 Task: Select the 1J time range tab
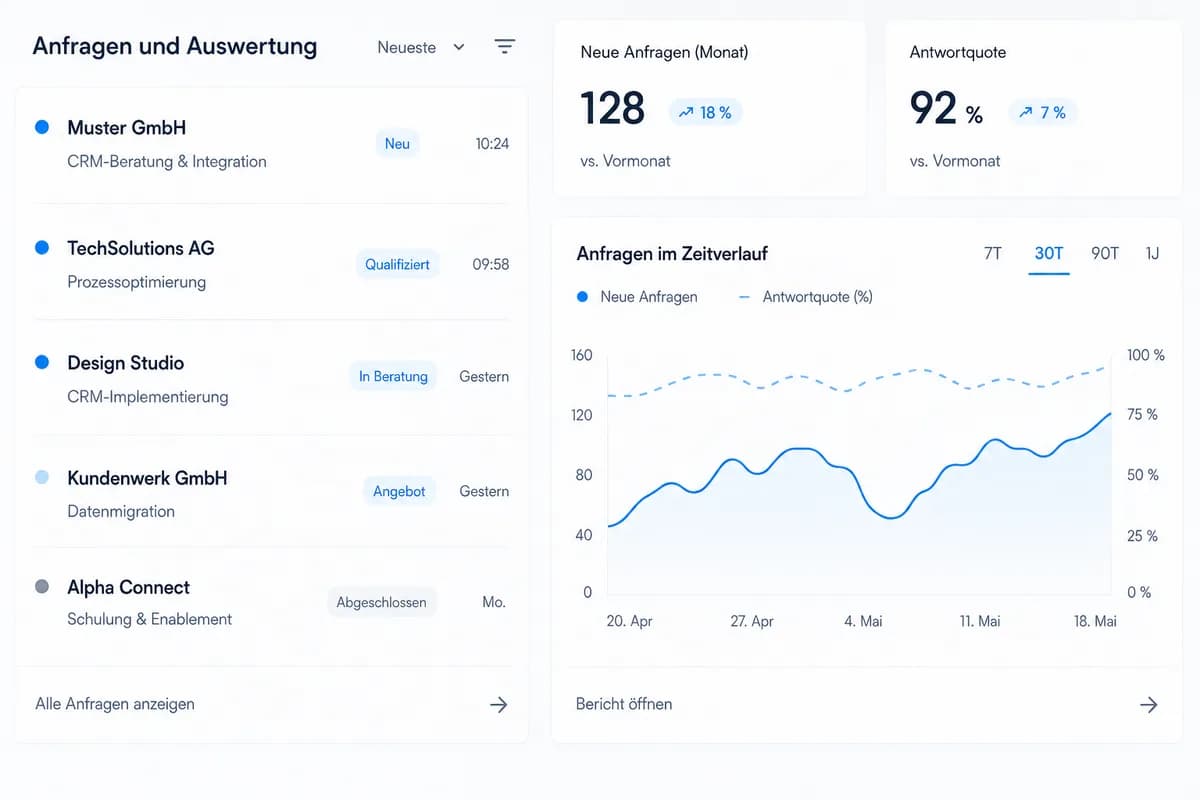1152,254
